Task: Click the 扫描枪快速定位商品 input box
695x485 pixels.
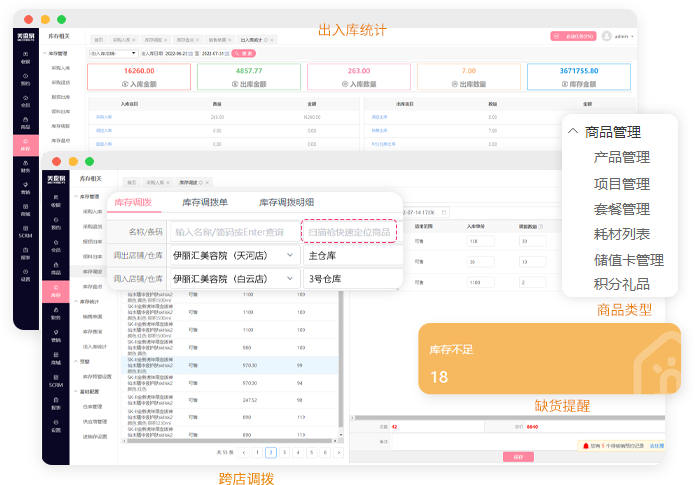Action: coord(349,232)
